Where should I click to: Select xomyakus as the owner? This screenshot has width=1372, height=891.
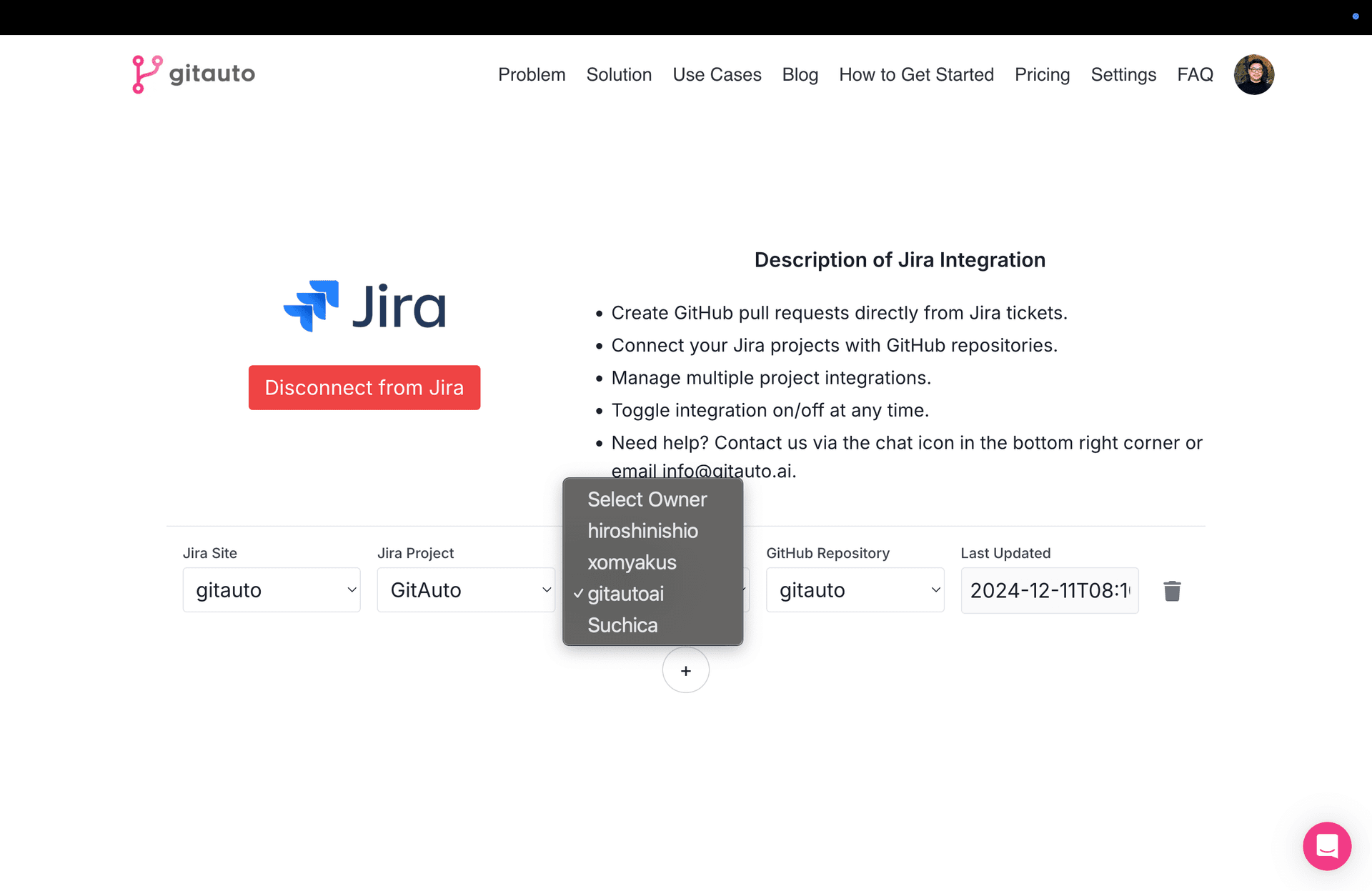[632, 562]
